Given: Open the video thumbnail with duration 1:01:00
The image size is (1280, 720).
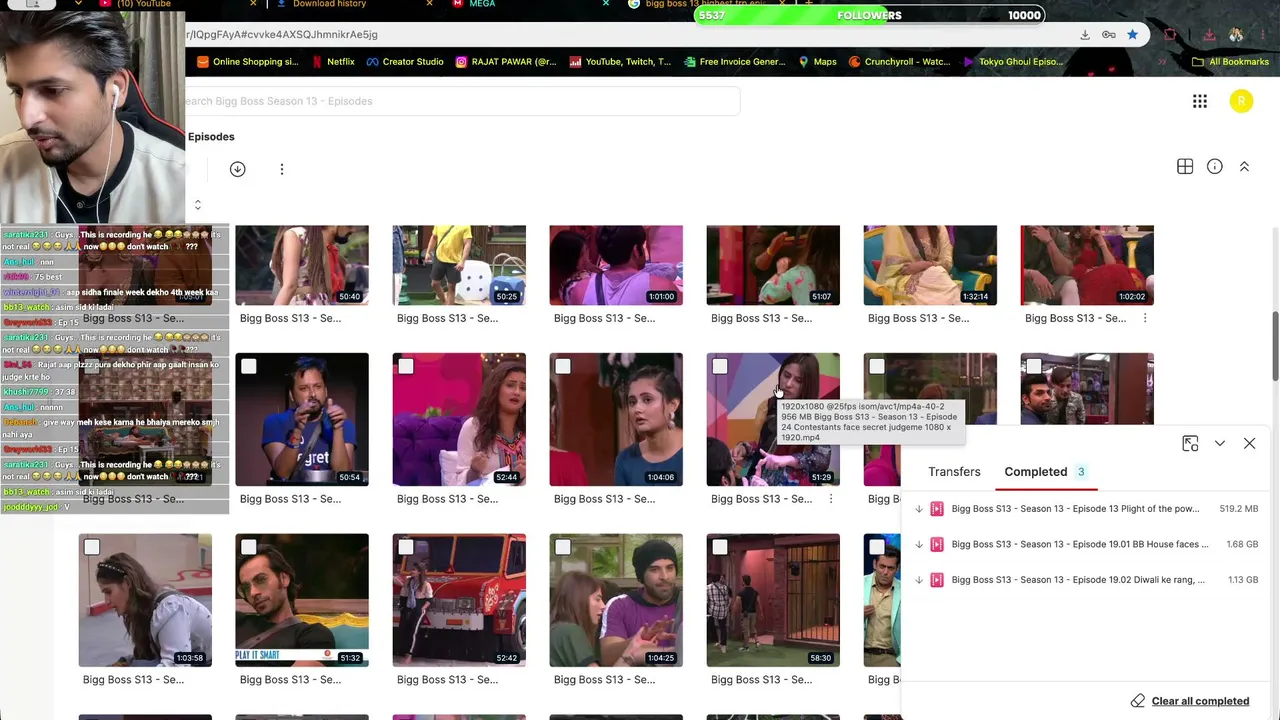Looking at the screenshot, I should pyautogui.click(x=616, y=265).
